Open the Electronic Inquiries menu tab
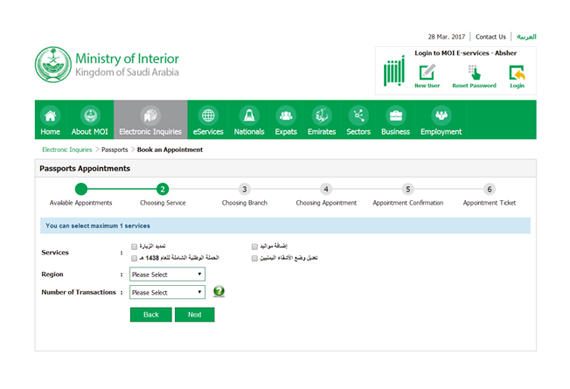 [150, 120]
